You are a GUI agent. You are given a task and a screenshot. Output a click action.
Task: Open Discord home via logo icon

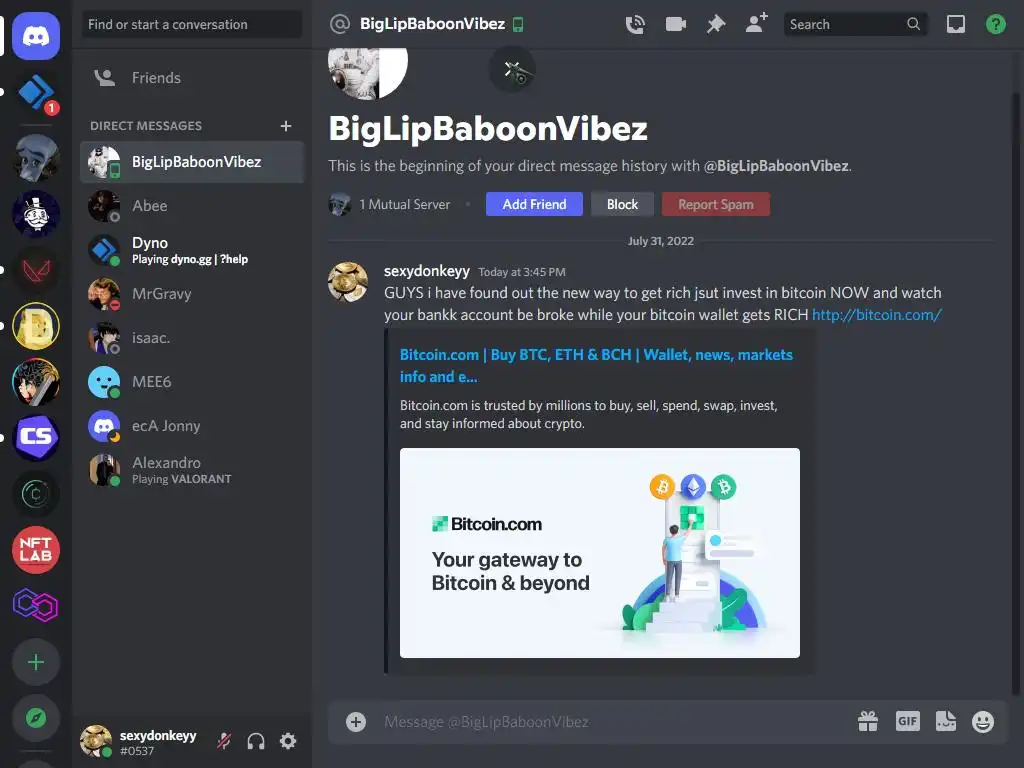tap(36, 36)
